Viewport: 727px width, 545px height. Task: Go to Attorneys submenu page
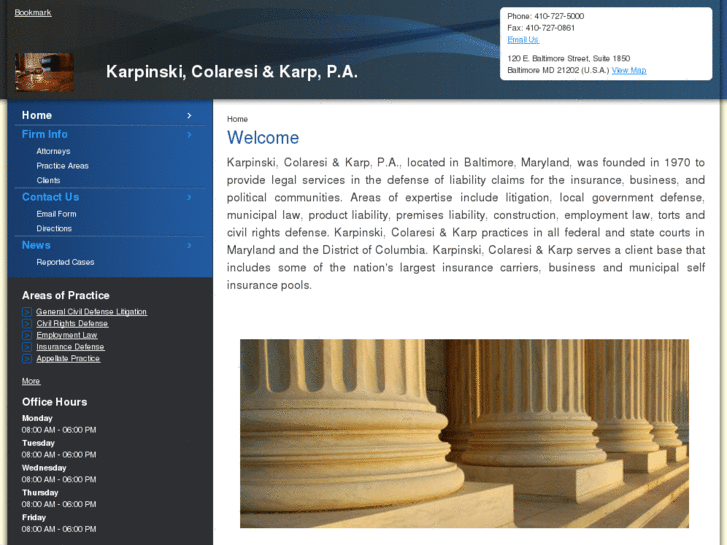(x=53, y=151)
